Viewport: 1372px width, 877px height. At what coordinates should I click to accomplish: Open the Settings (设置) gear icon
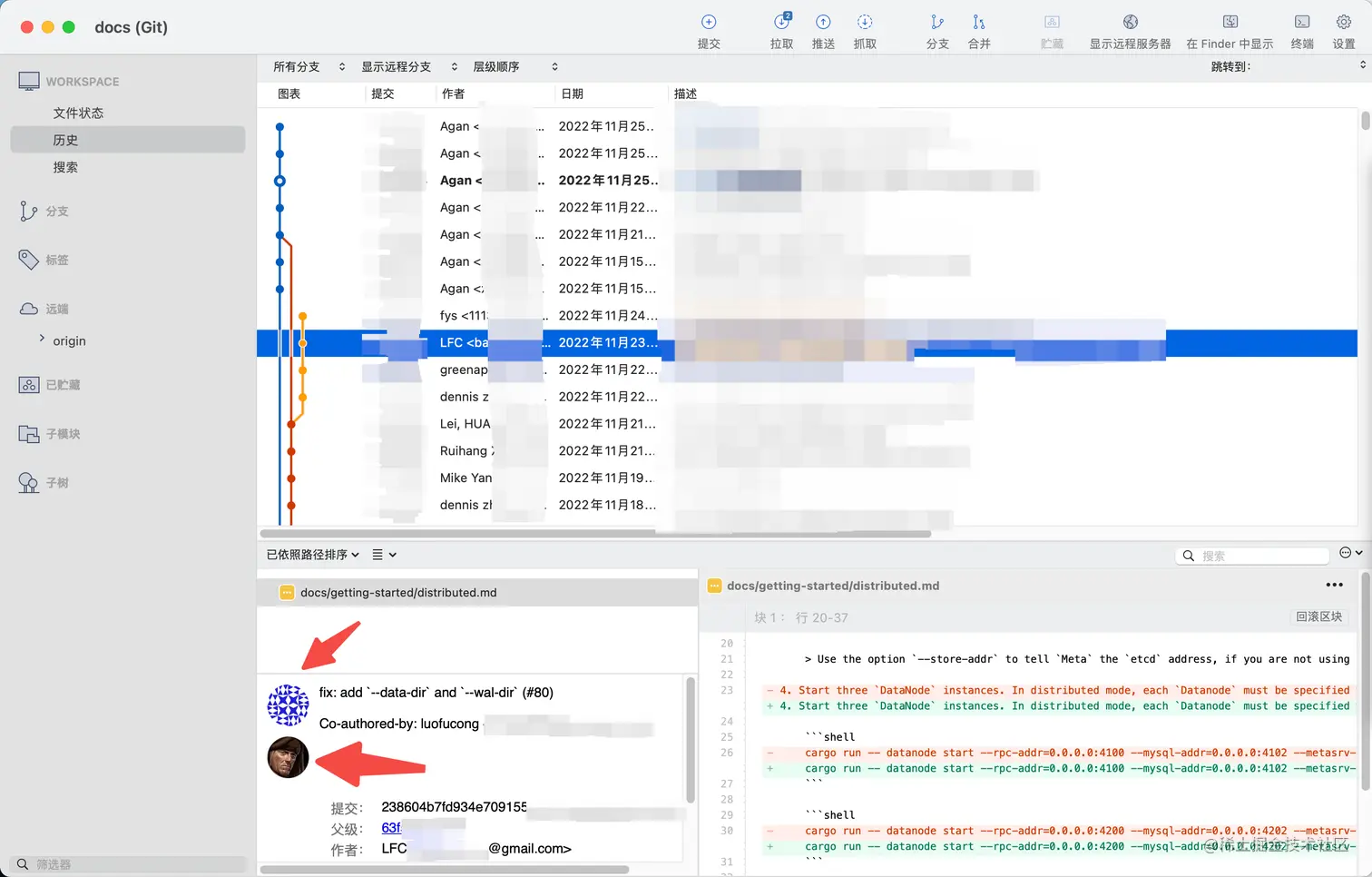[1344, 22]
